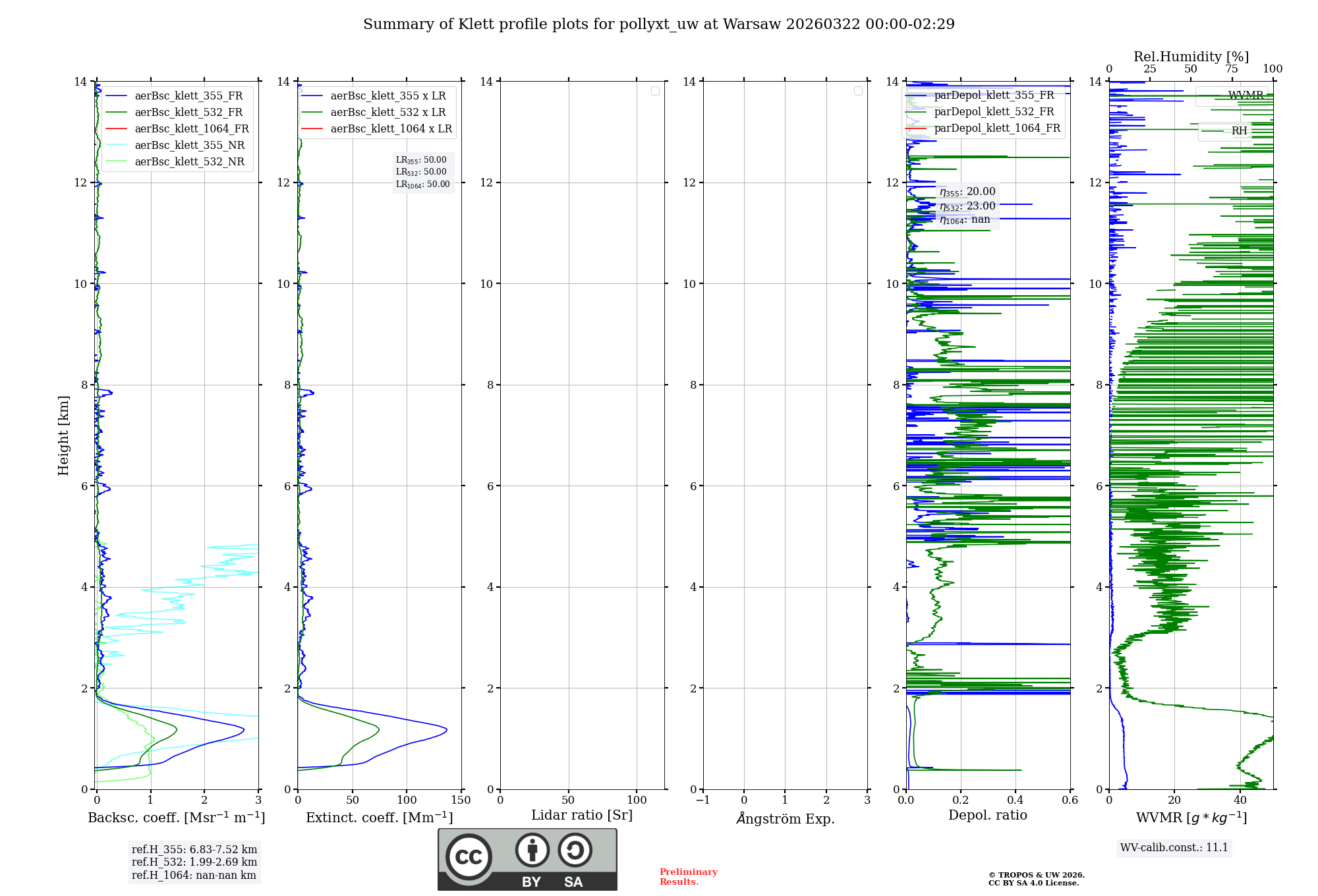Click the Creative Commons CC circle icon
This screenshot has height=896, width=1318.
[469, 856]
